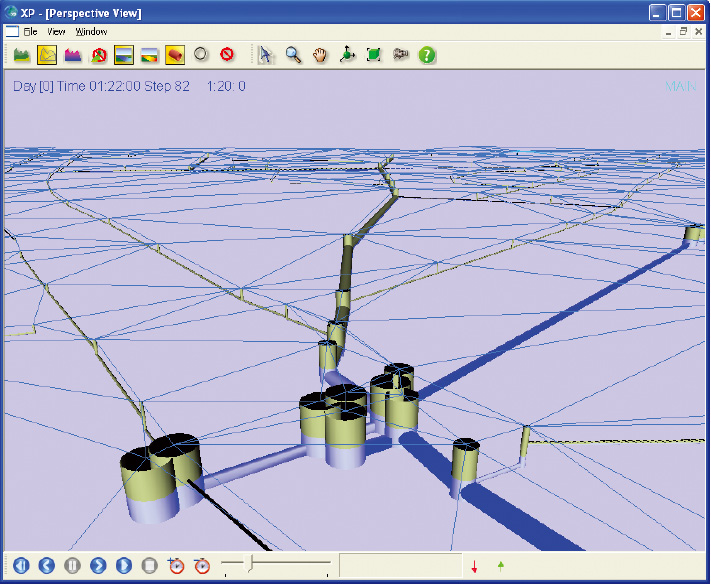Screen dimensions: 711x585
Task: Click the green terrain display icon
Action: pyautogui.click(x=22, y=54)
